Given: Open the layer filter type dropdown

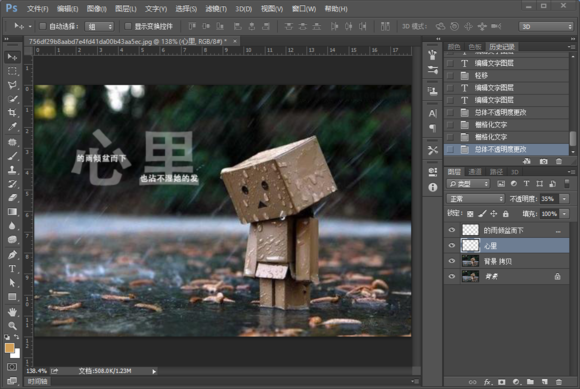Looking at the screenshot, I should [468, 184].
